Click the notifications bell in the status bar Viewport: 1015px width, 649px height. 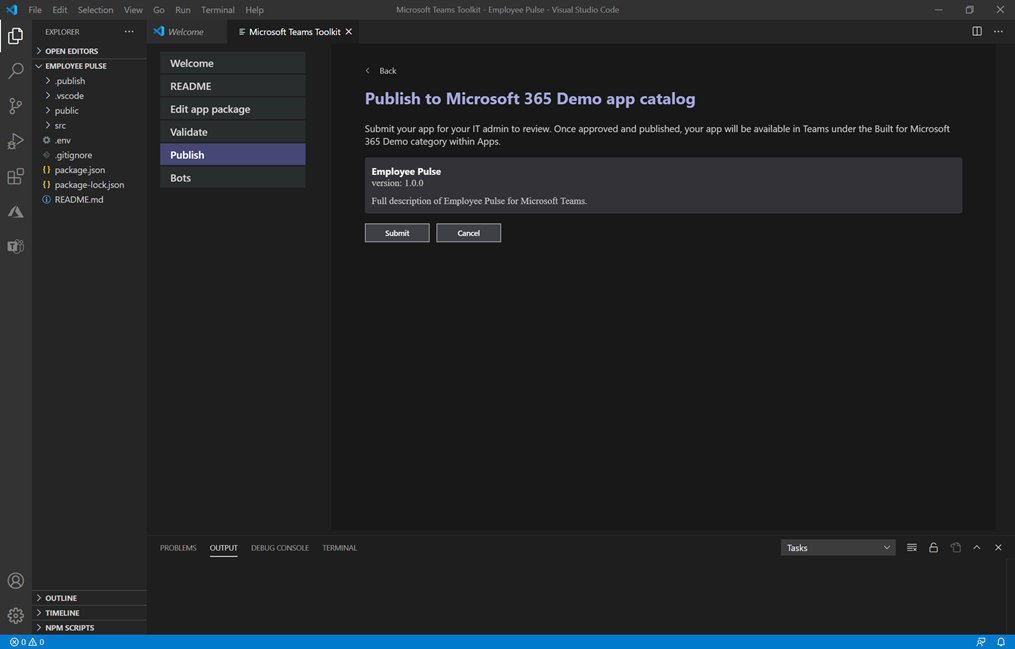click(x=1000, y=641)
